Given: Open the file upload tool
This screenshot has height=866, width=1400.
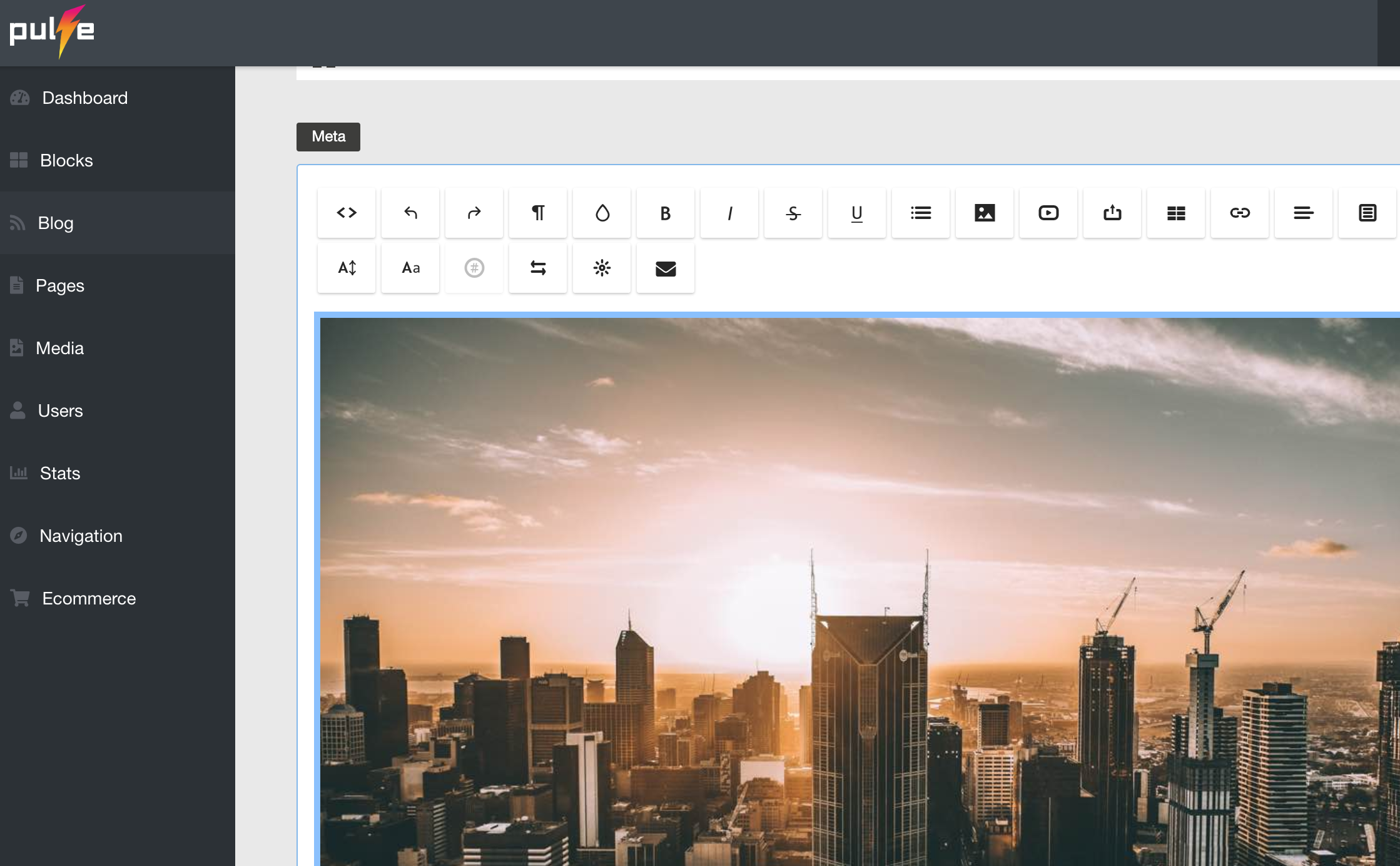Looking at the screenshot, I should [1112, 213].
